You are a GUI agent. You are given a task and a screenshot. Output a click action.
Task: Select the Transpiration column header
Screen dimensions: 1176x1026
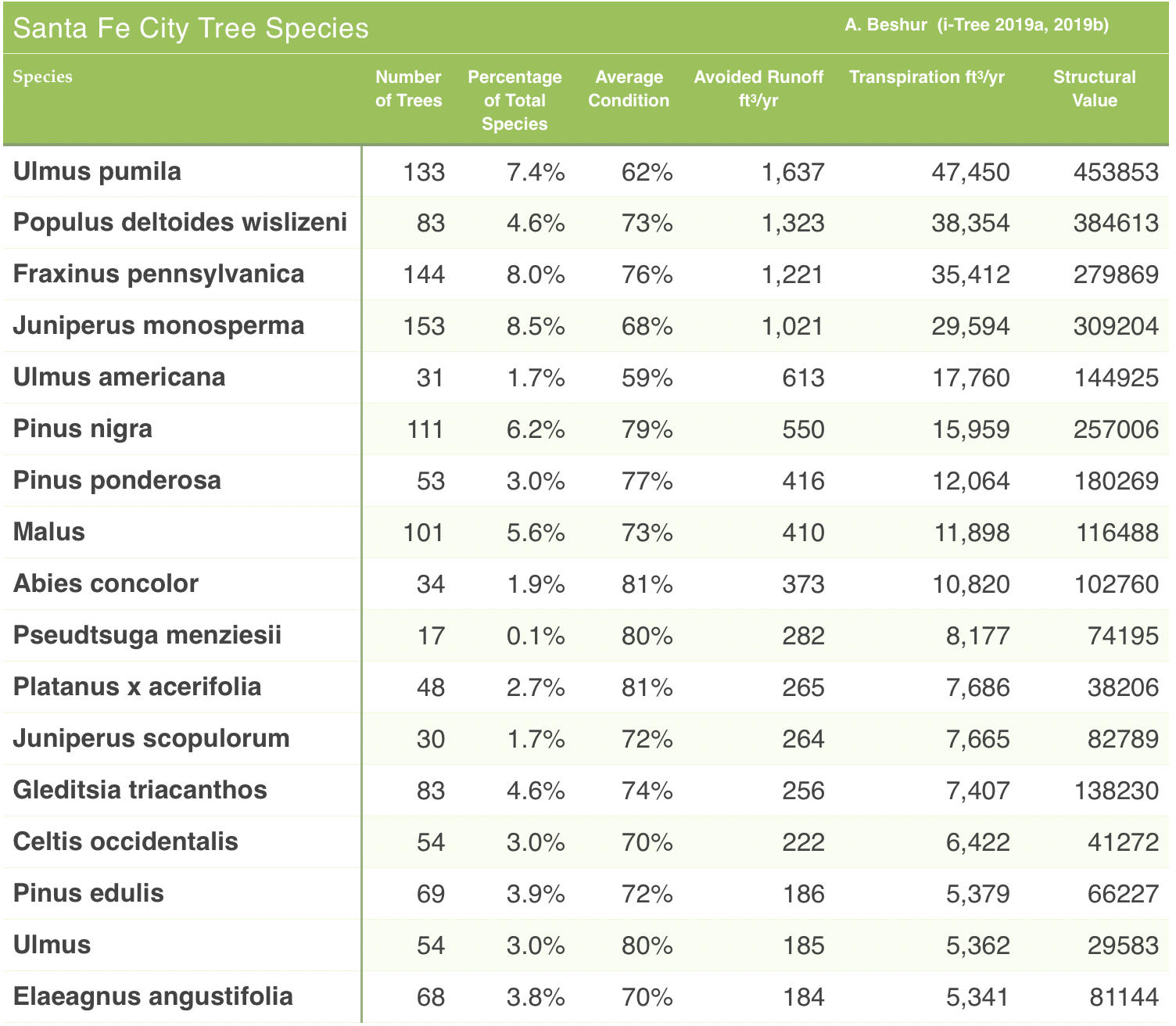click(x=927, y=77)
